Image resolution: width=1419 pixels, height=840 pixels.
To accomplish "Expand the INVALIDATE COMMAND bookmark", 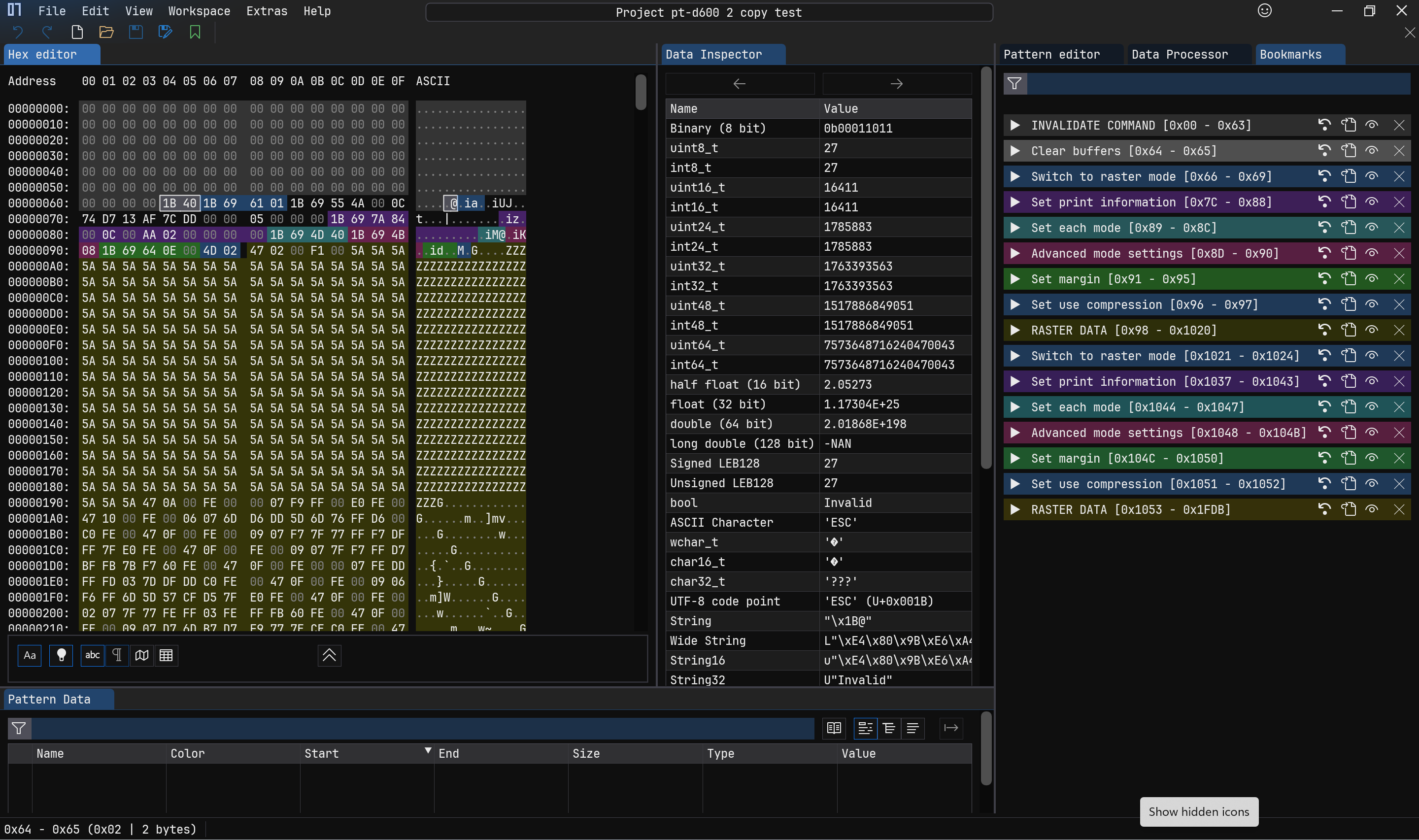I will (x=1015, y=125).
